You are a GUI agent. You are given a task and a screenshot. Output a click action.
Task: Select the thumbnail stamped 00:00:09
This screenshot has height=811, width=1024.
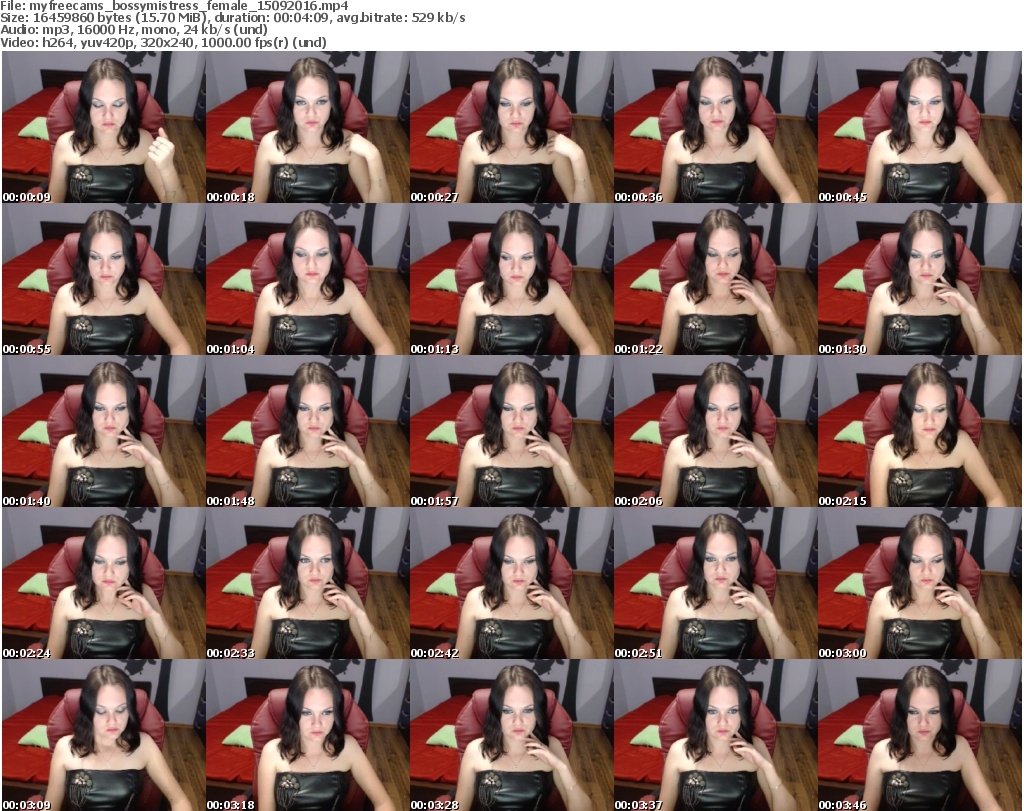[103, 127]
